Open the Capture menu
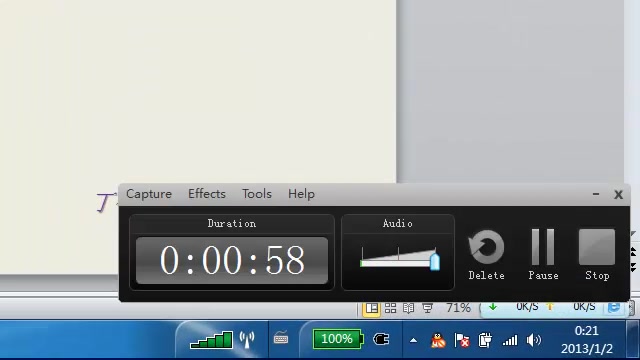640x360 pixels. (149, 194)
